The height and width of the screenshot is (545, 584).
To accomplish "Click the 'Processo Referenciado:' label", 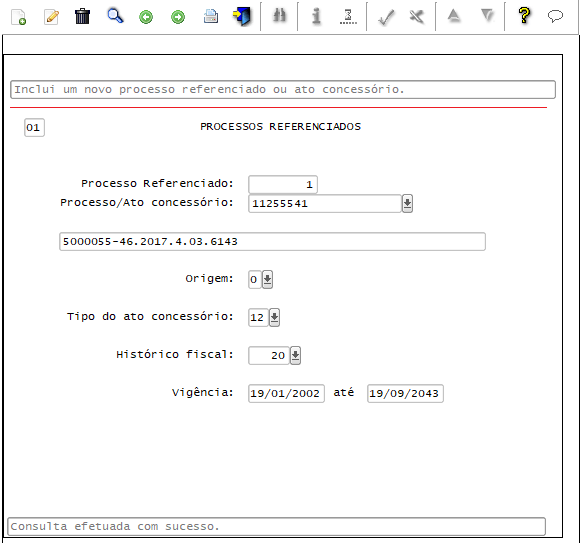I will (157, 184).
